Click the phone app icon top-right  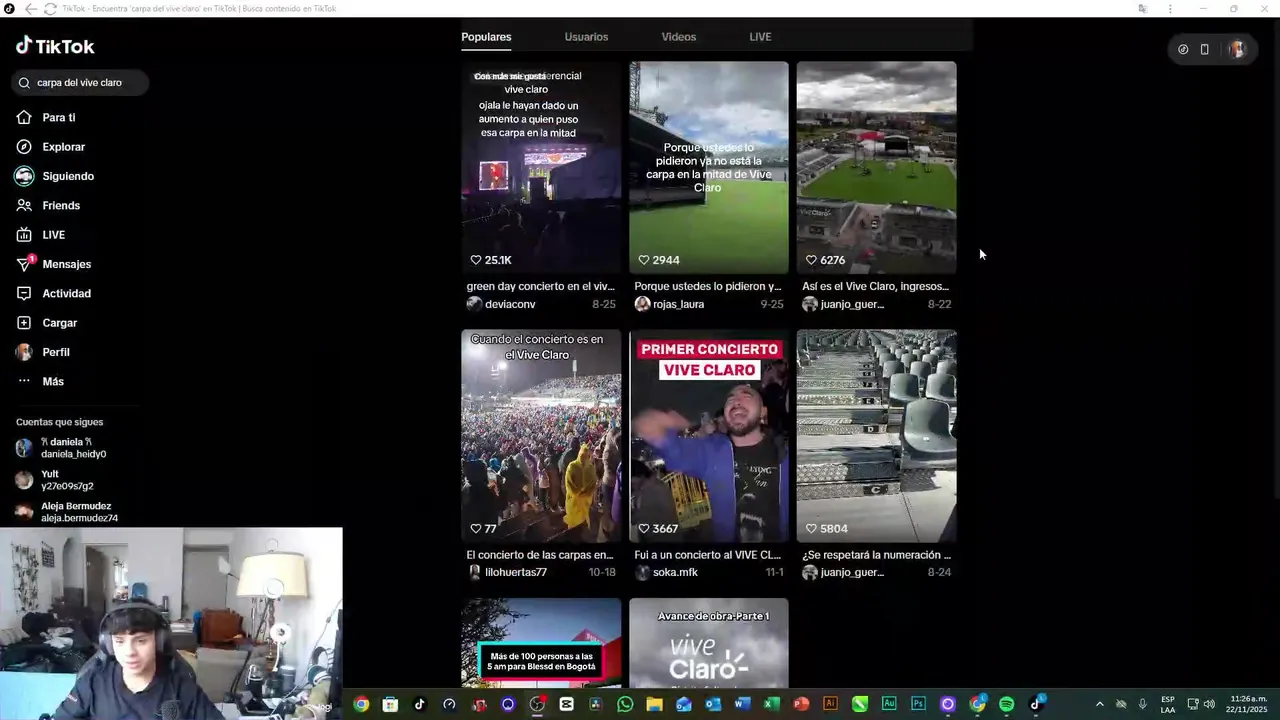point(1204,49)
